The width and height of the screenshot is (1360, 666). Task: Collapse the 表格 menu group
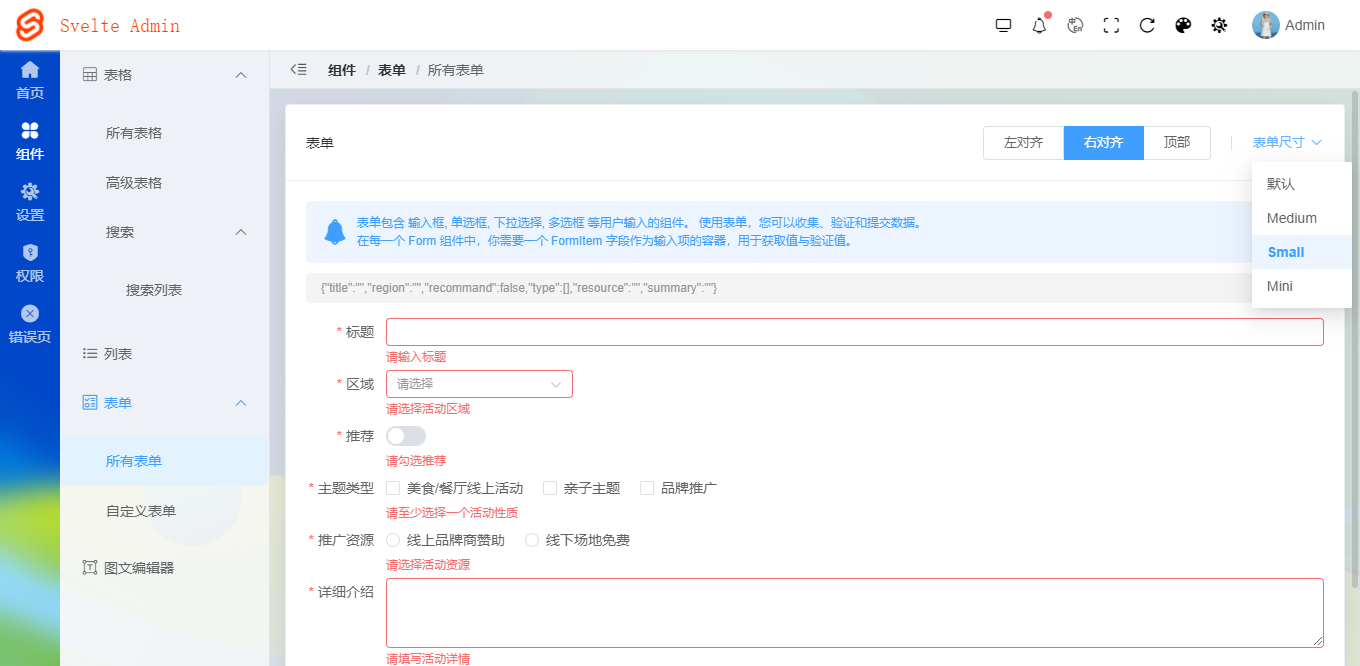tap(240, 75)
